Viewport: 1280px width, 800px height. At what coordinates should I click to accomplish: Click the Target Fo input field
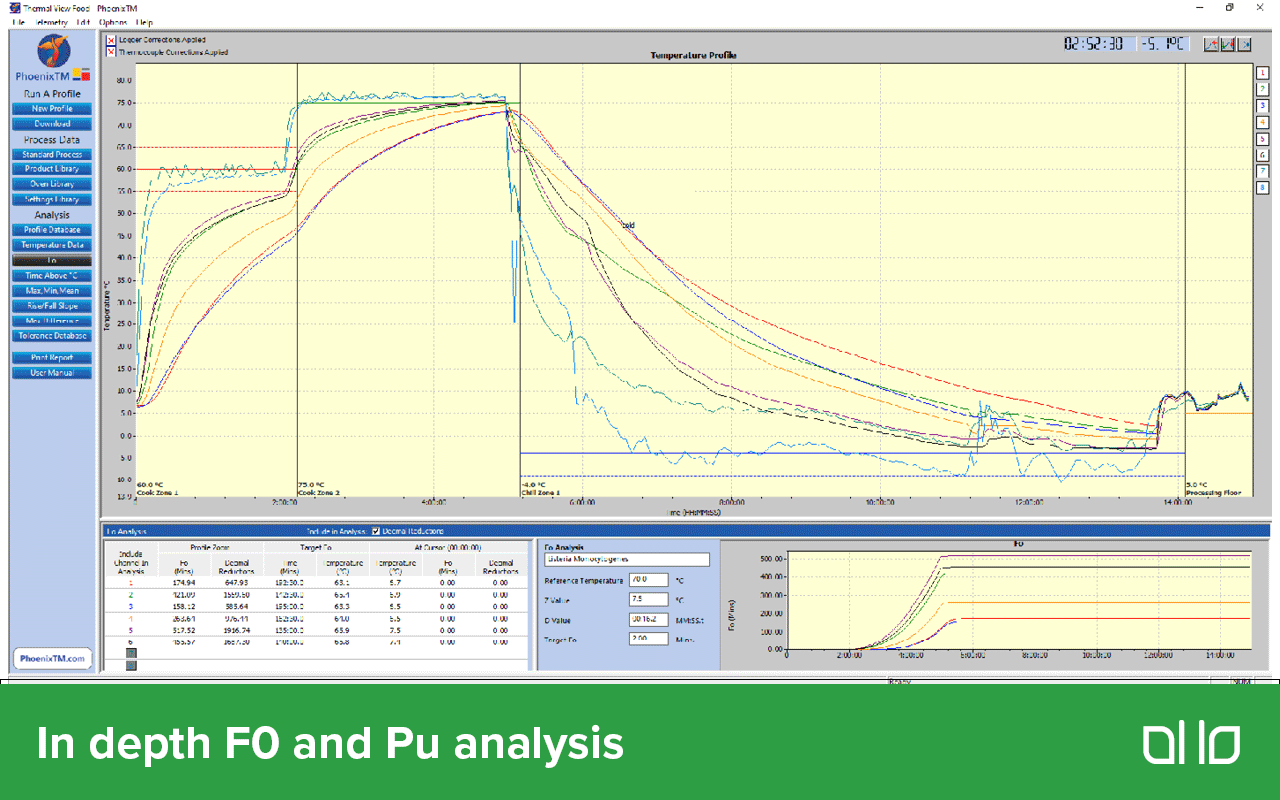point(648,638)
